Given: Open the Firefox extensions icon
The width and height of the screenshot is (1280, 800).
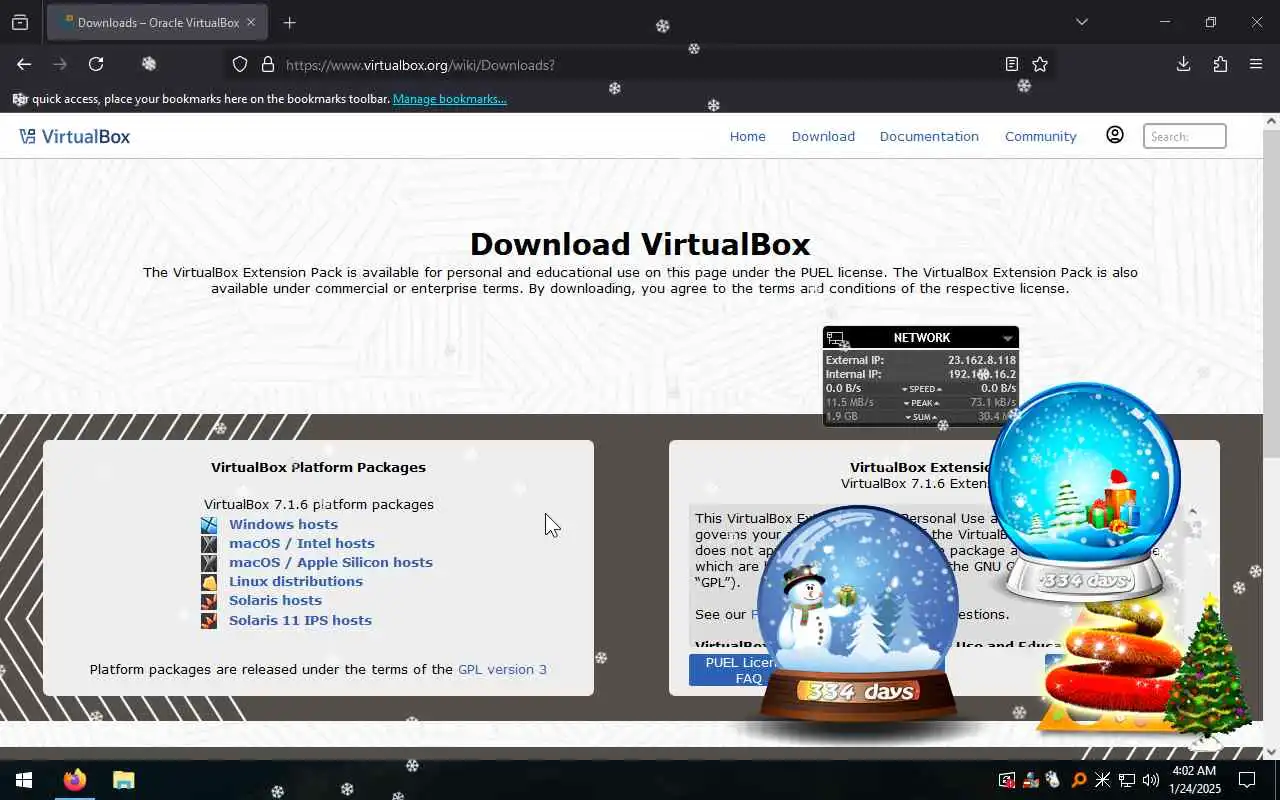Looking at the screenshot, I should (x=1220, y=64).
